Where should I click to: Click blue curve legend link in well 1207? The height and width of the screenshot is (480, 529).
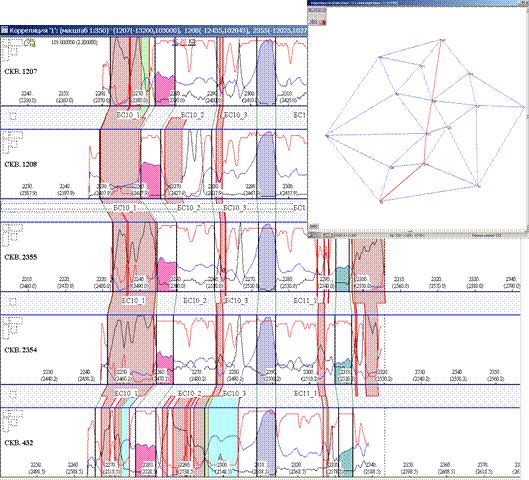pyautogui.click(x=174, y=42)
